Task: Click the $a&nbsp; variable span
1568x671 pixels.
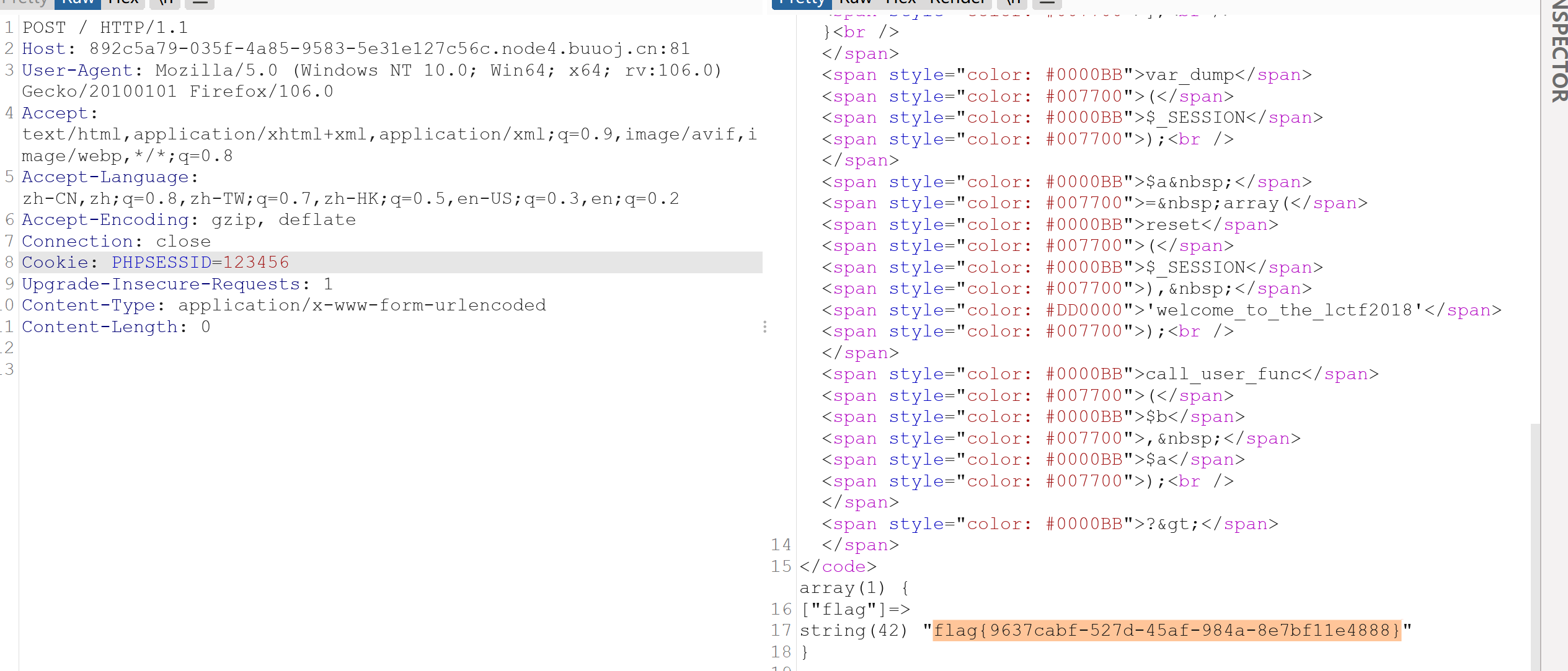Action: (x=1190, y=182)
